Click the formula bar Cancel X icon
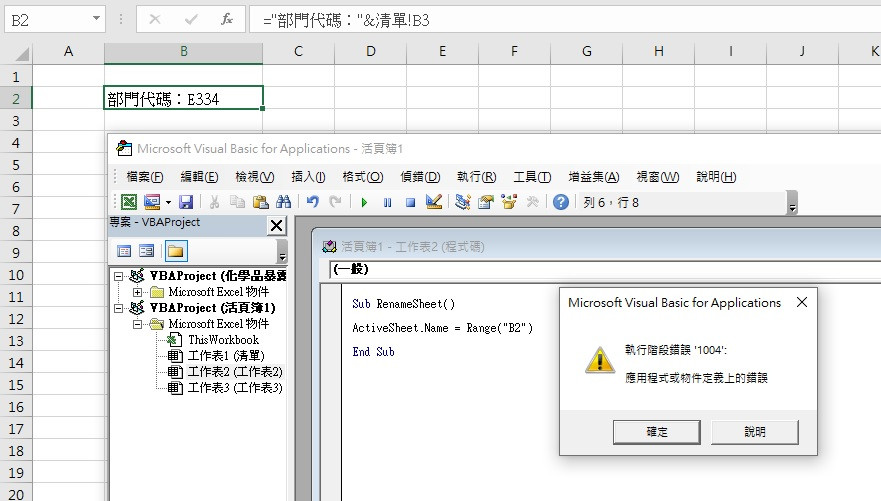The height and width of the screenshot is (501, 881). [x=155, y=20]
